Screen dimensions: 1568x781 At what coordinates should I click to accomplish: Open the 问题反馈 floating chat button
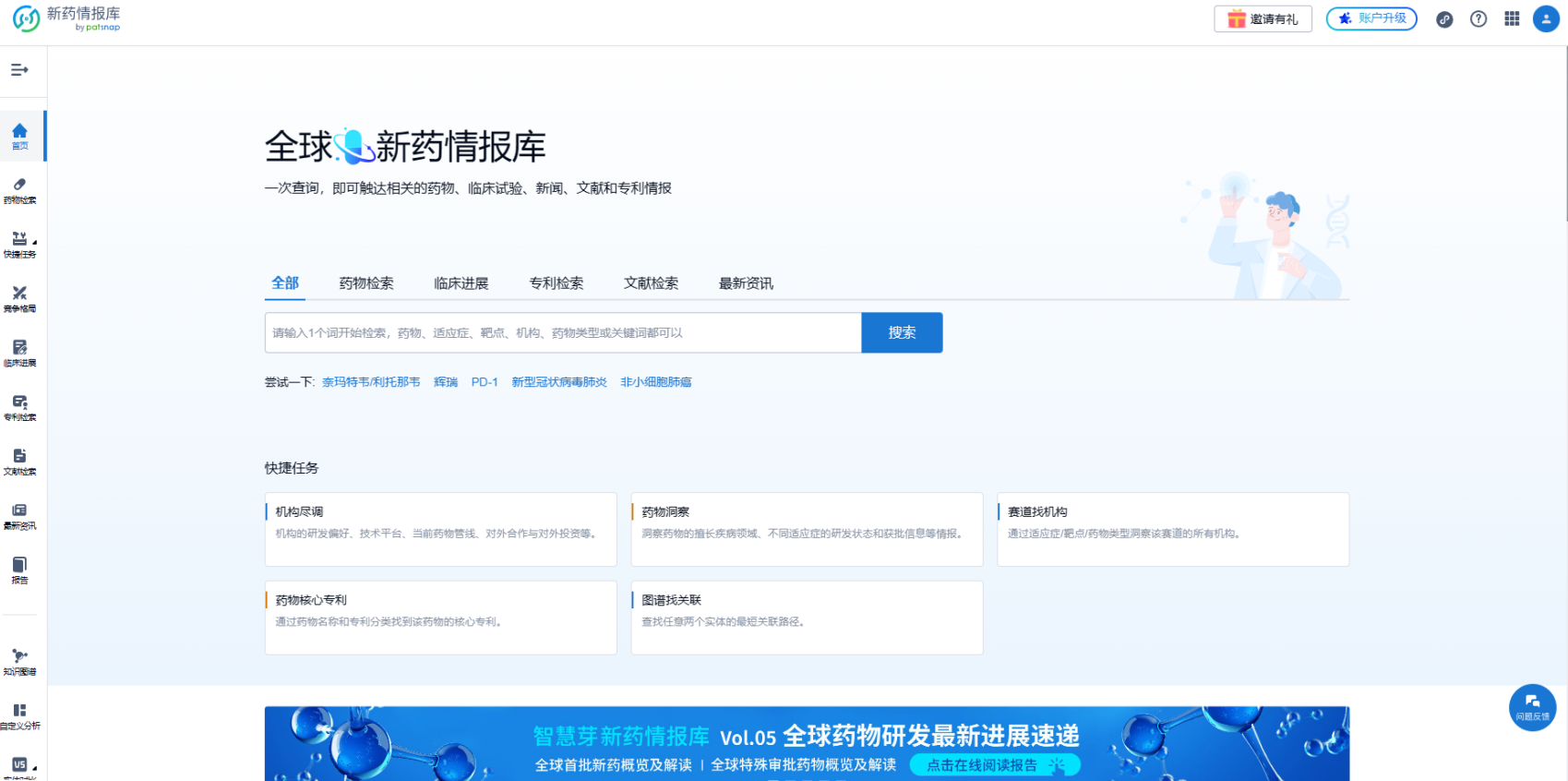point(1532,707)
